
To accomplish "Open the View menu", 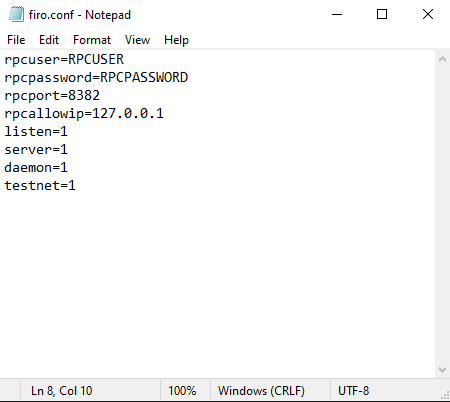I will click(137, 40).
